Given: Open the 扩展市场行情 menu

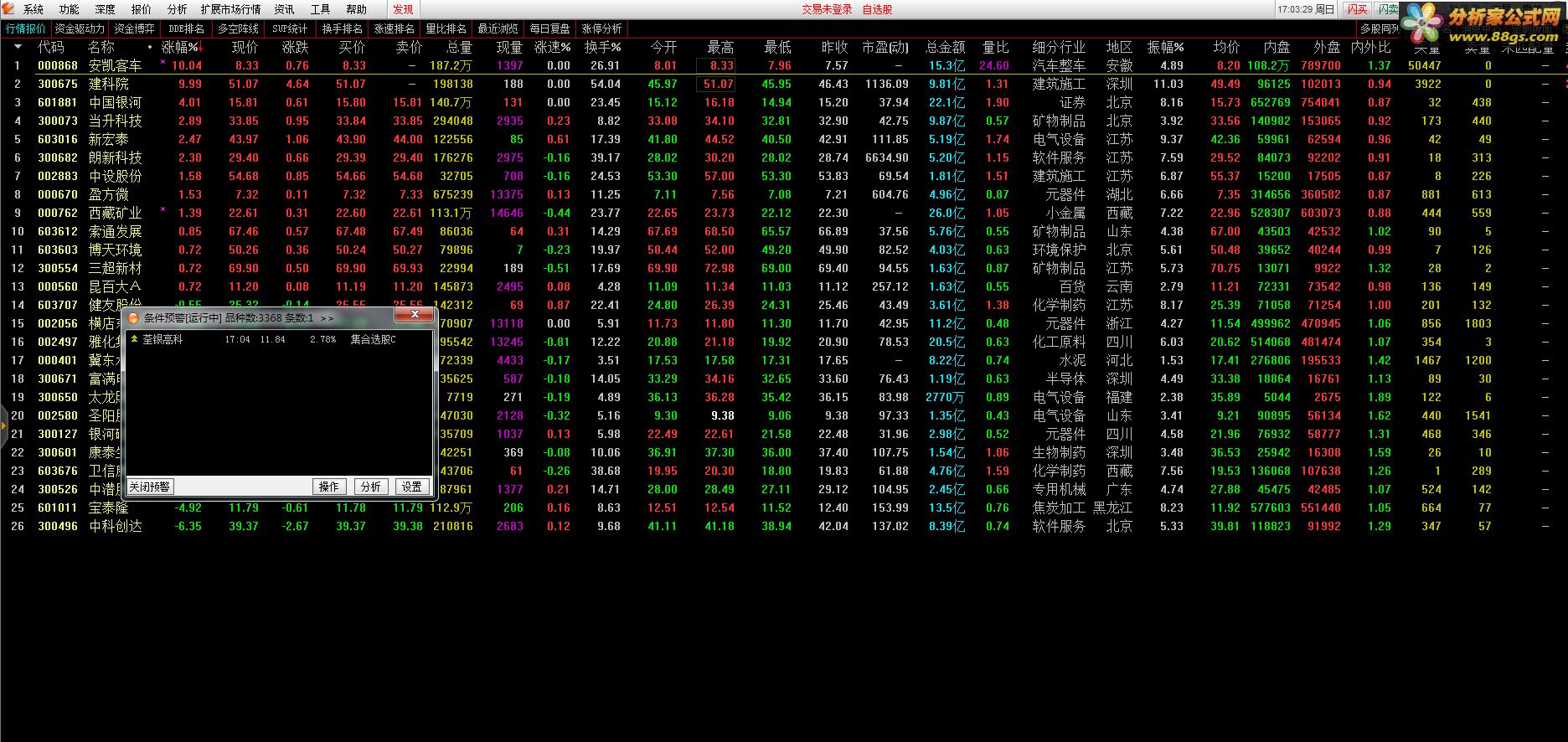Looking at the screenshot, I should tap(230, 9).
